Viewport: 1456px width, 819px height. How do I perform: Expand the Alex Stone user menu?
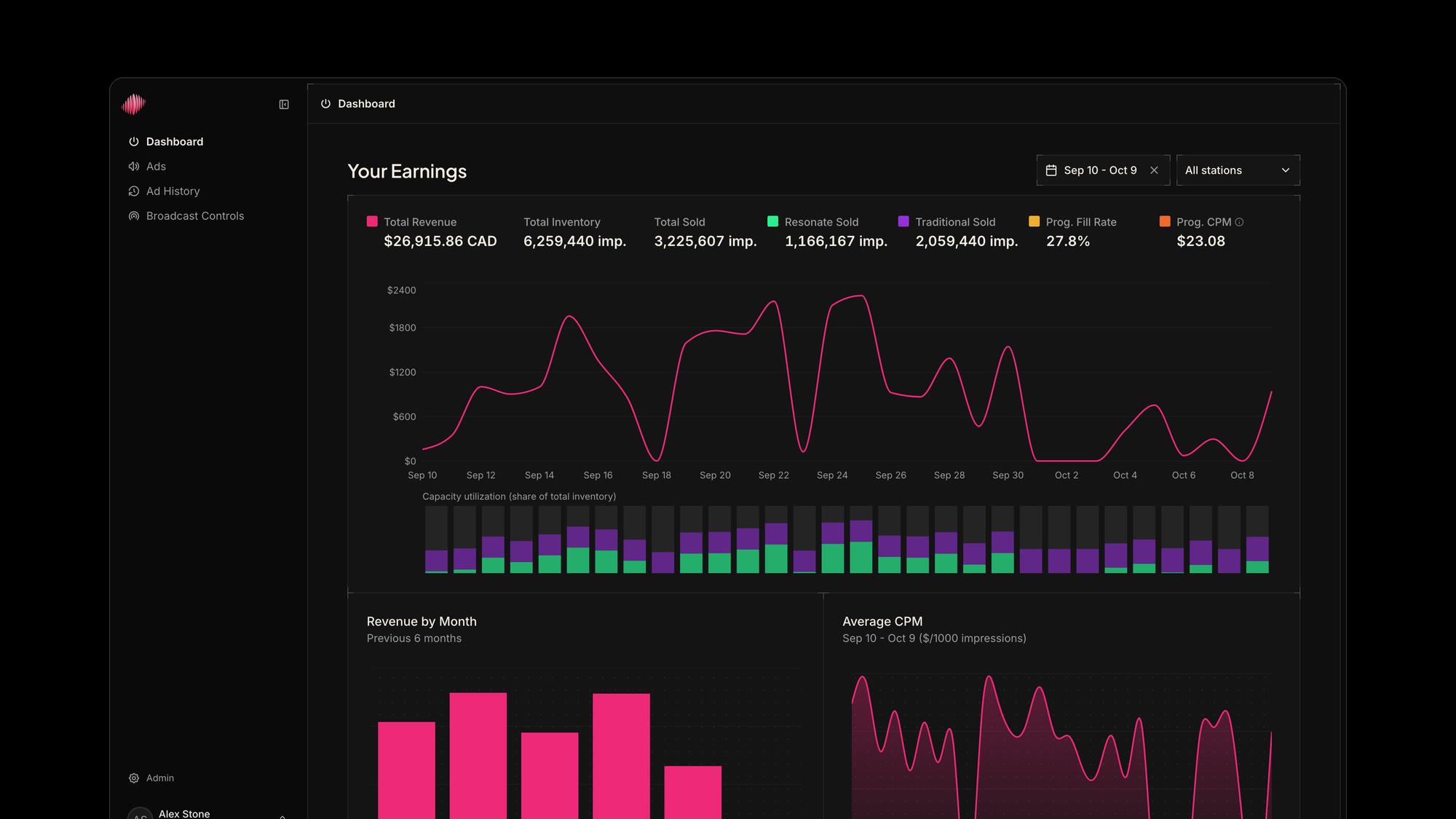tap(282, 816)
